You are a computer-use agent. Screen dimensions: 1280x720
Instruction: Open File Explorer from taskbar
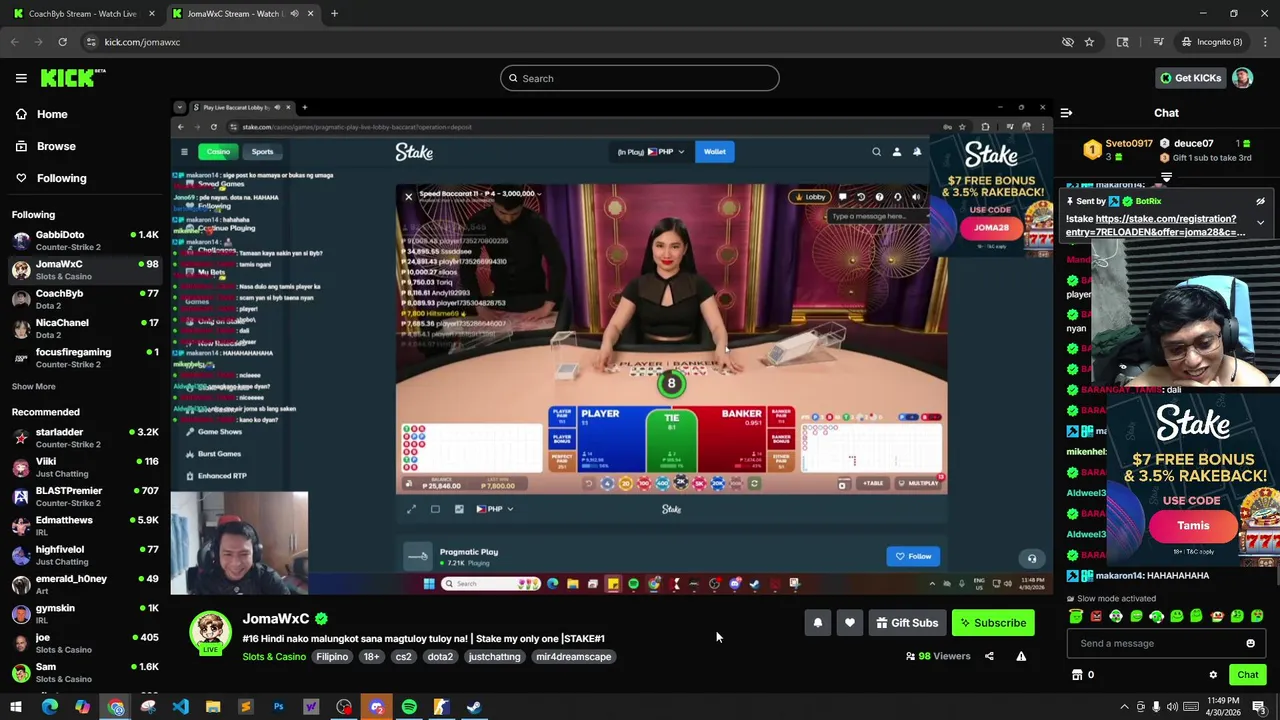(213, 708)
